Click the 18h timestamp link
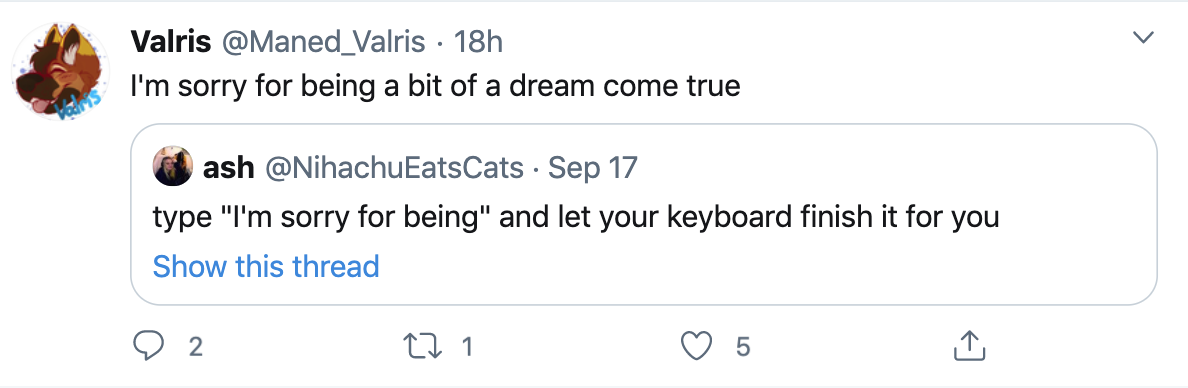 point(478,42)
